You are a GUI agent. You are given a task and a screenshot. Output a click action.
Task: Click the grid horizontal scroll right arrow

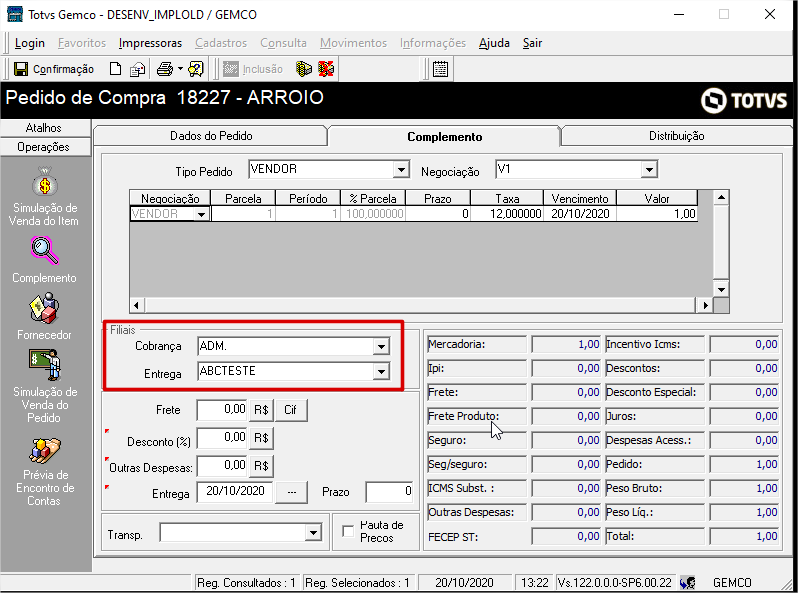(705, 305)
